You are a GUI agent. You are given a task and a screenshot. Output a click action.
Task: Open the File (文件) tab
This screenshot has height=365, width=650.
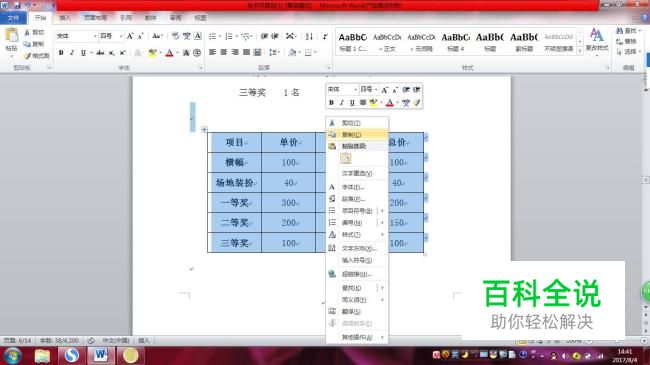tap(13, 18)
